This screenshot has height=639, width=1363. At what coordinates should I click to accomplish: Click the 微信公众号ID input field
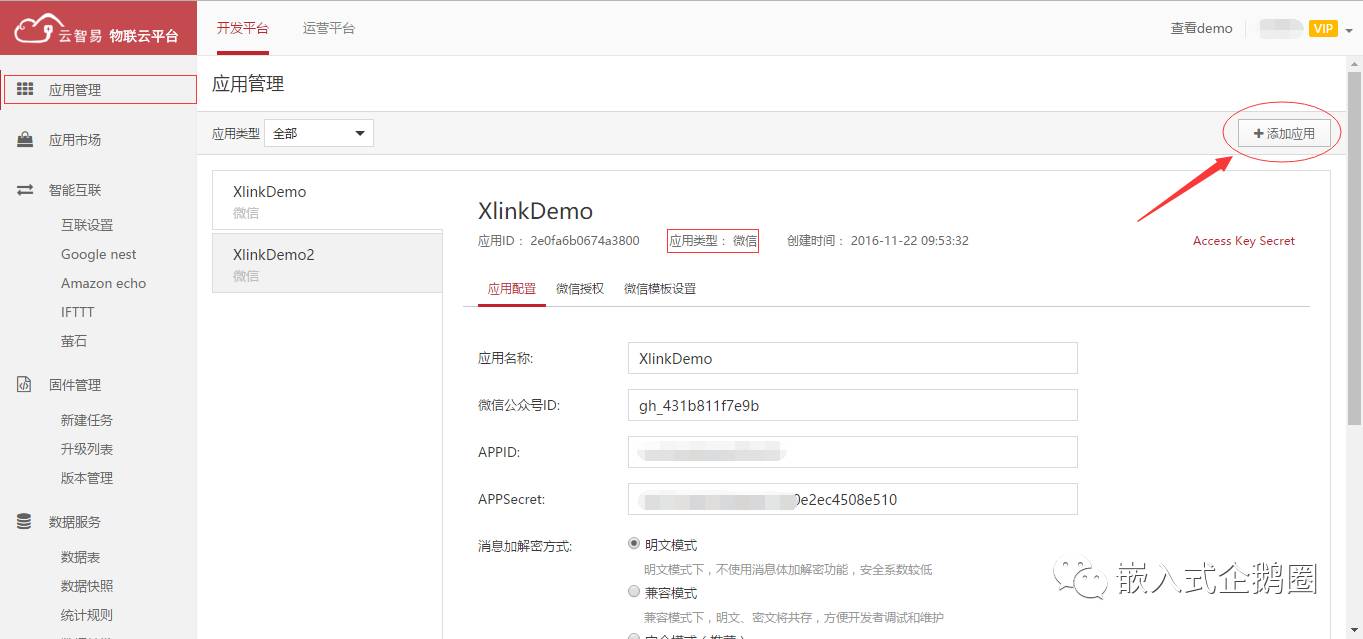click(853, 405)
